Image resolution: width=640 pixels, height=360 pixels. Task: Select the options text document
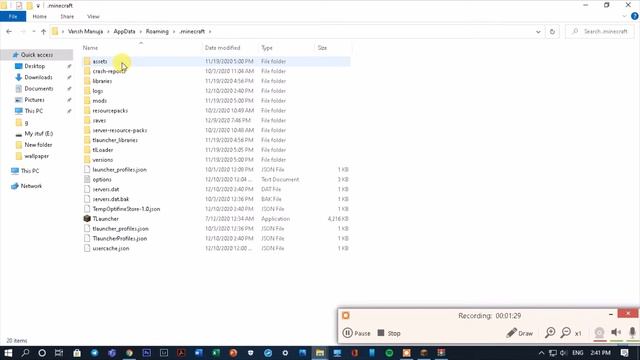coord(102,179)
